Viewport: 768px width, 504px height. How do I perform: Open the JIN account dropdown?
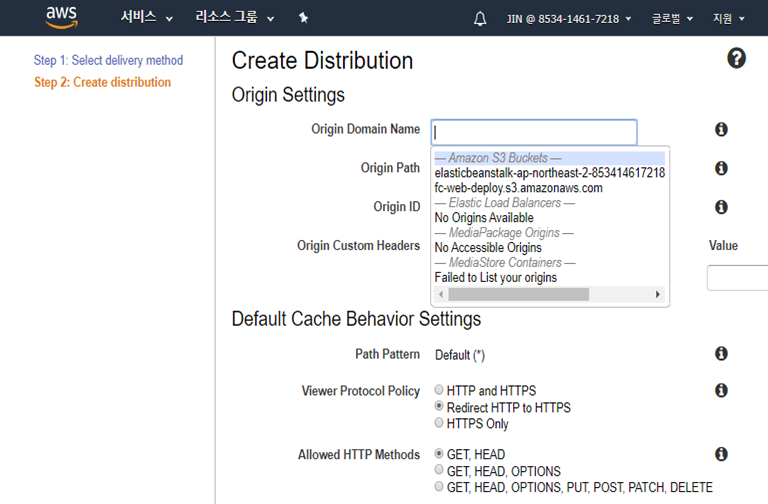pos(569,19)
